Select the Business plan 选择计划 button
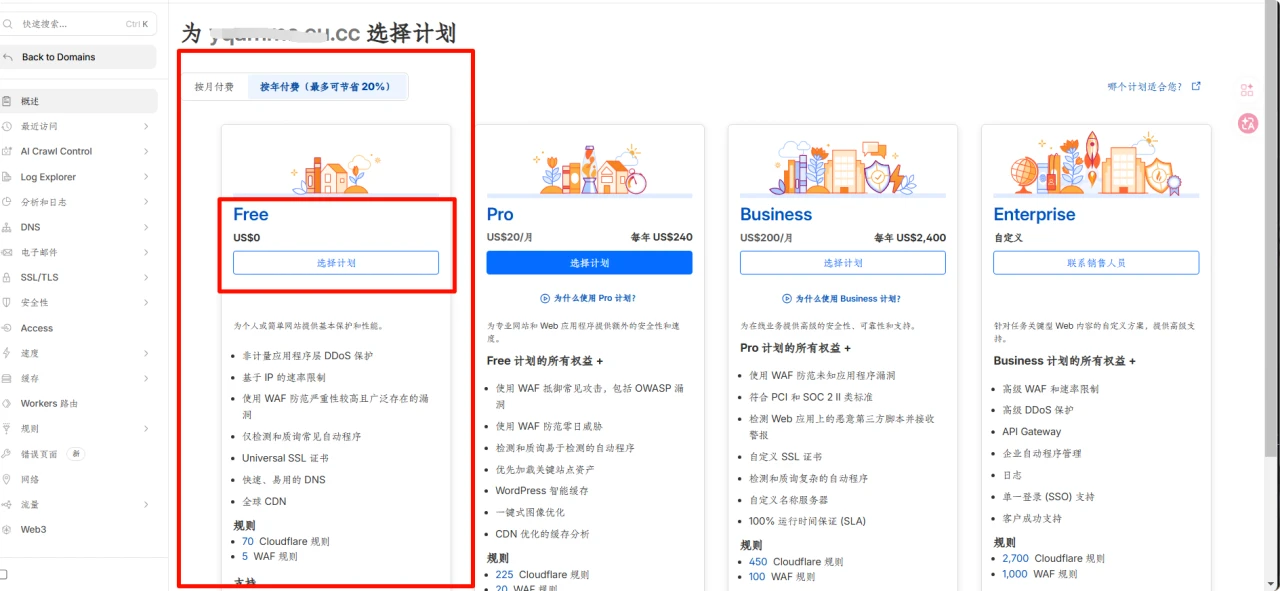Screen dimensions: 1280x591 click(x=843, y=263)
